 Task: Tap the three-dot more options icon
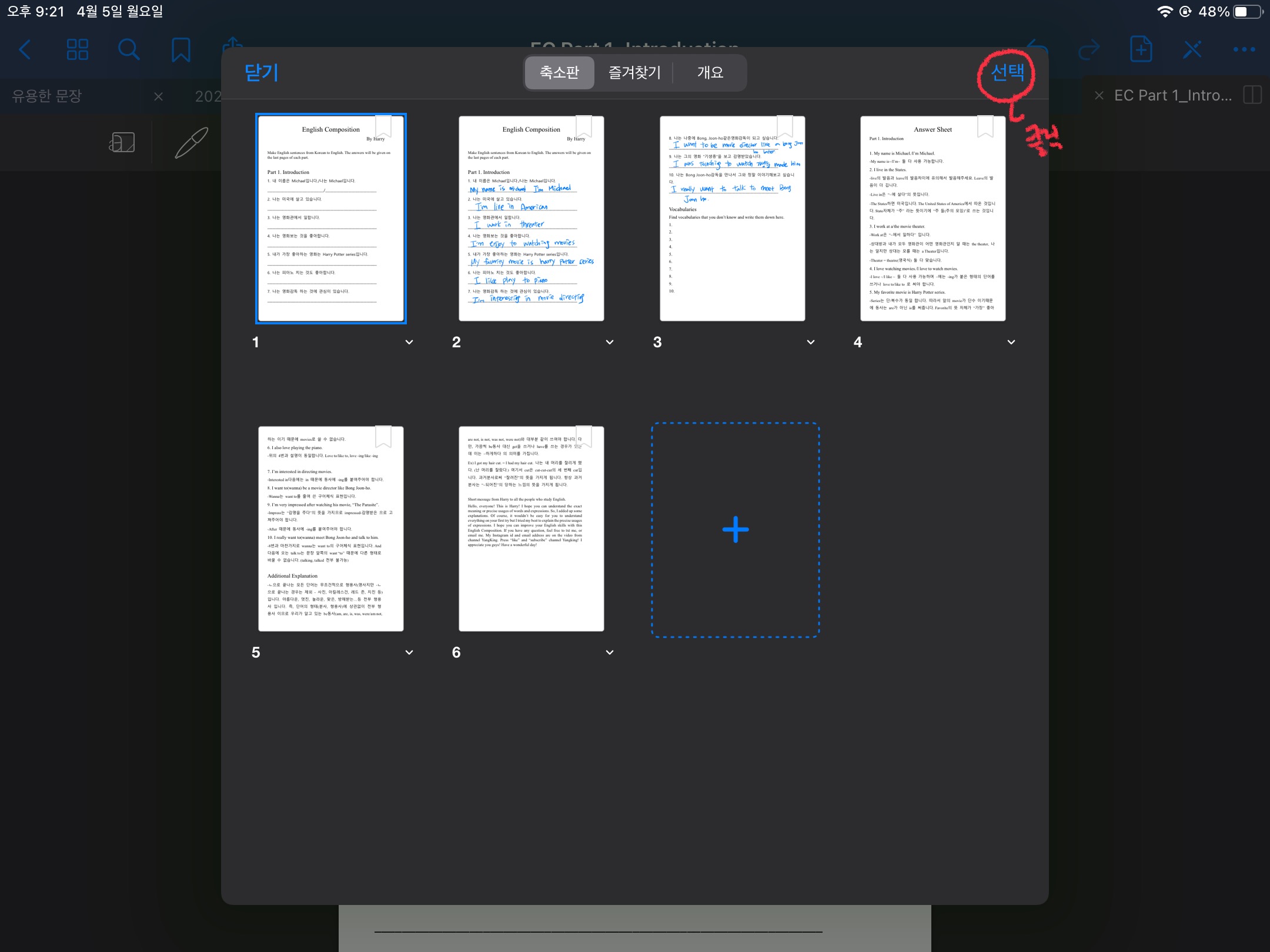point(1244,49)
